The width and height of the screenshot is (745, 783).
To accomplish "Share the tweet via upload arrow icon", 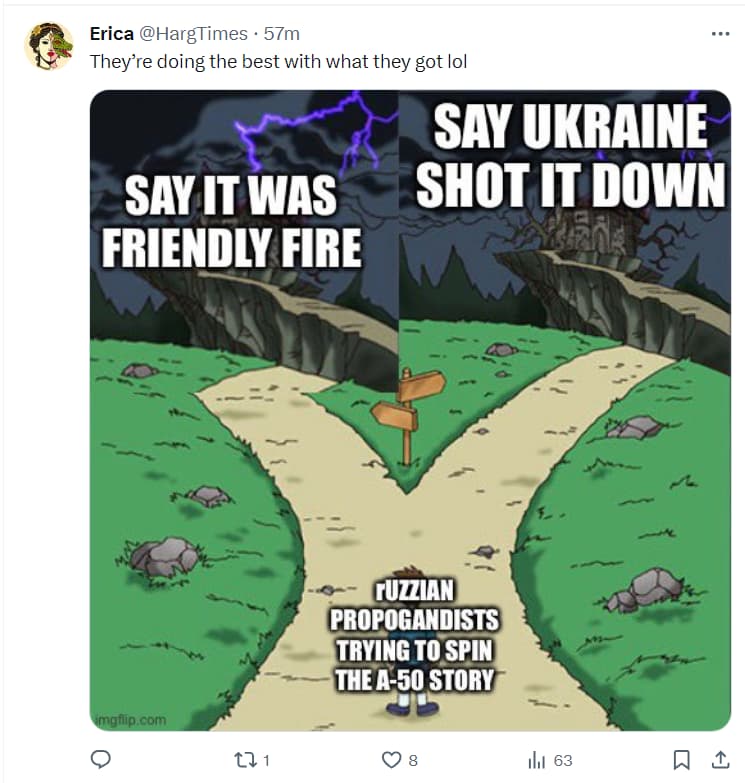I will [x=720, y=760].
